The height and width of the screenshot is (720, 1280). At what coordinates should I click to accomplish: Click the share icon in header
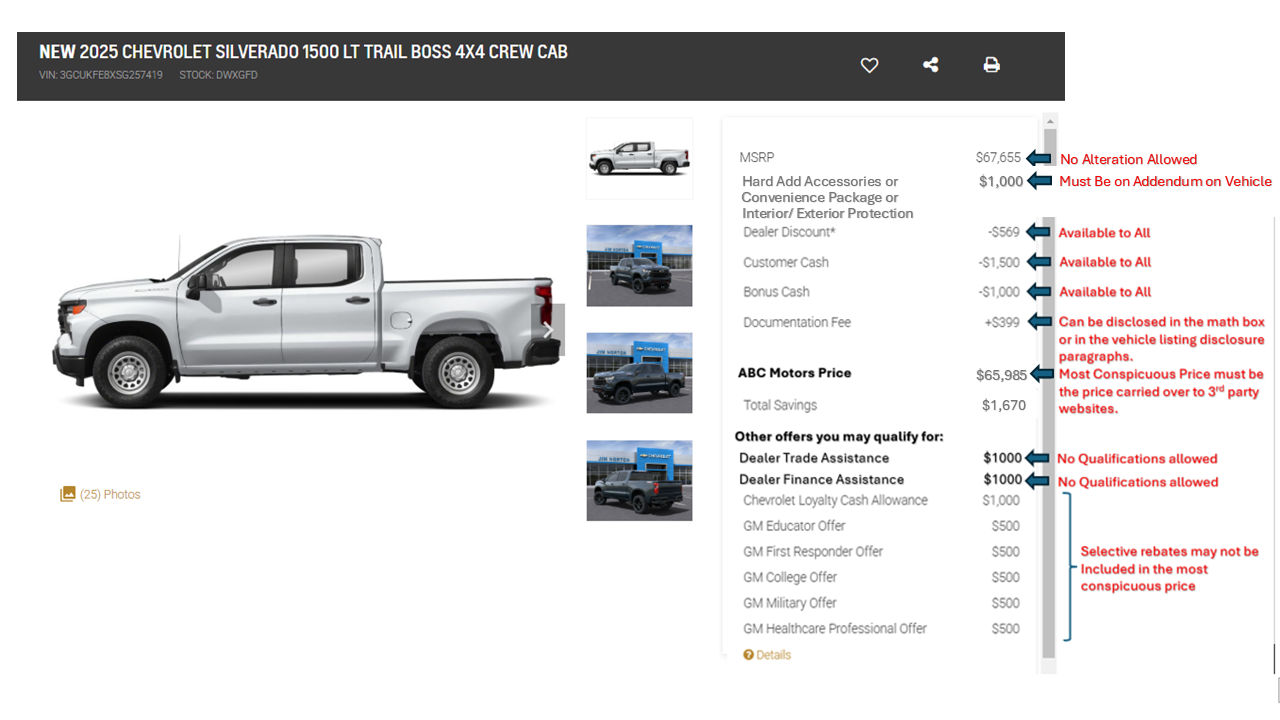pos(930,65)
